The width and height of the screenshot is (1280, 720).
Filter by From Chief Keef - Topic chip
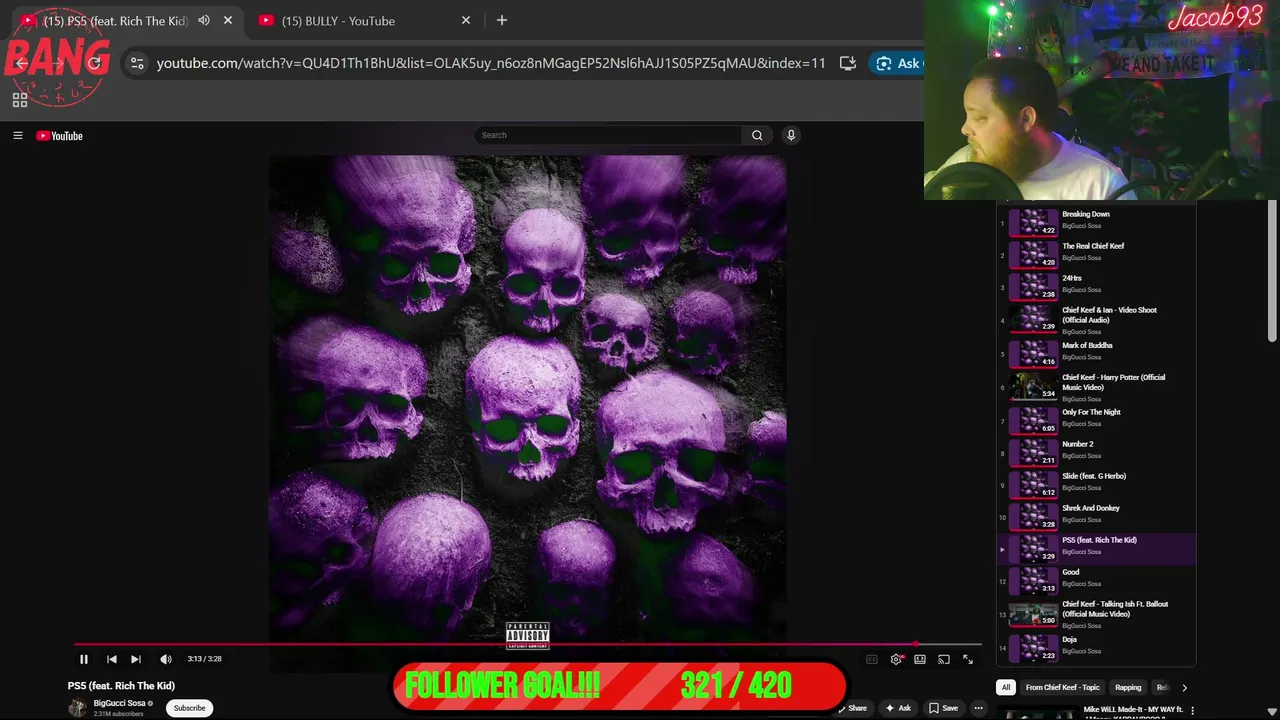(1062, 688)
